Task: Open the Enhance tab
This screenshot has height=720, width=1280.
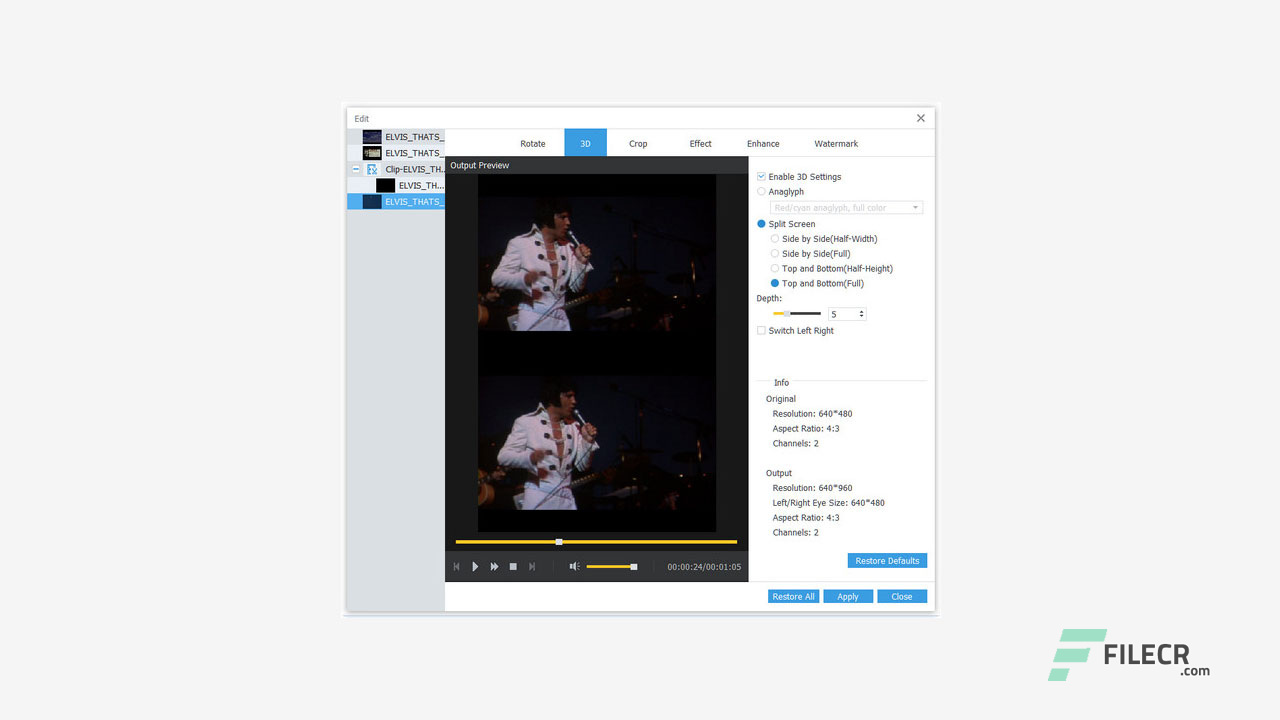Action: [763, 144]
